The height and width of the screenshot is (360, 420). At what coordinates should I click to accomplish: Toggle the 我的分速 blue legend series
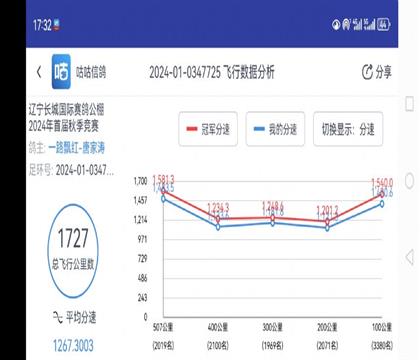click(x=275, y=129)
